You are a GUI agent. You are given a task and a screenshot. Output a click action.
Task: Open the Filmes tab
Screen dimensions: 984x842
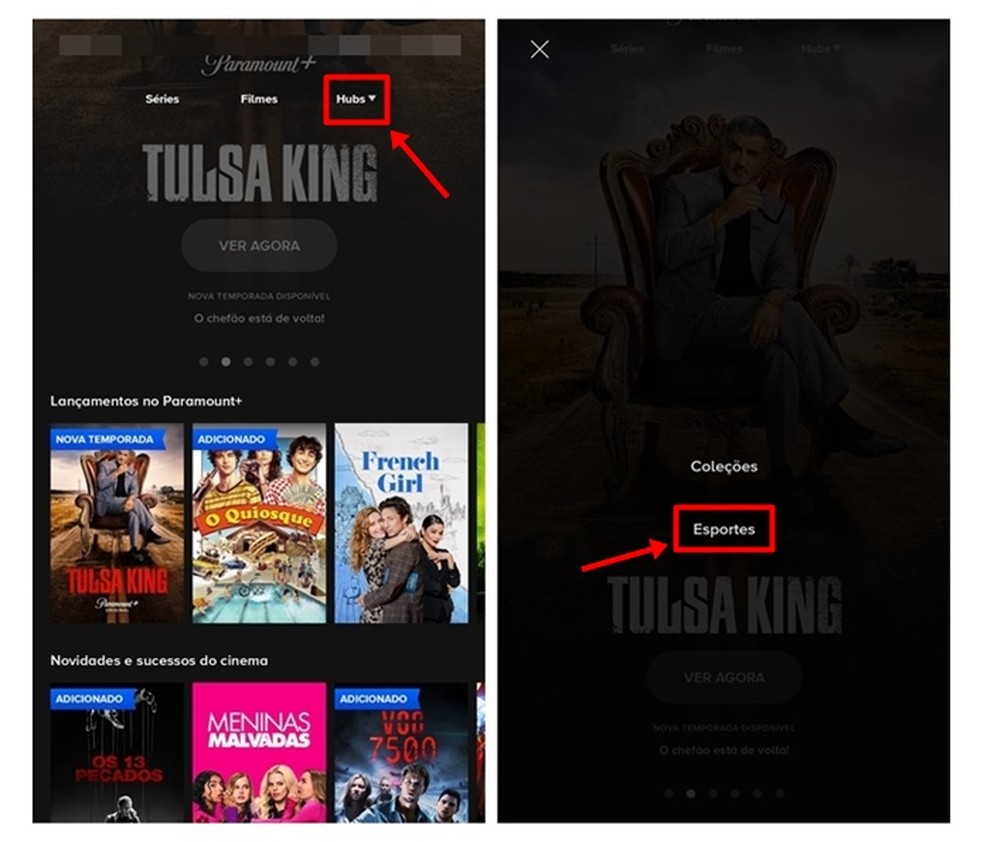(x=259, y=99)
